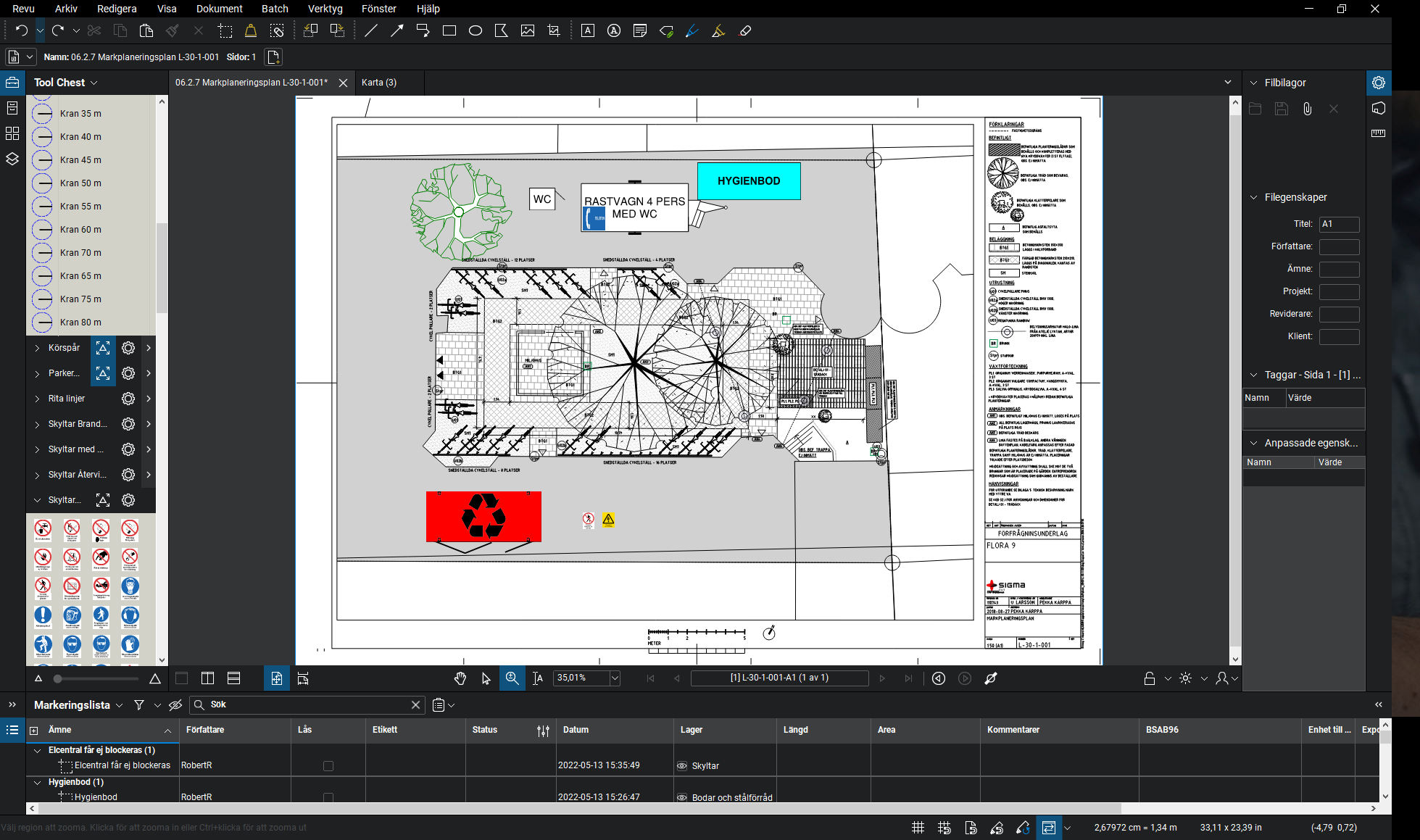Screen dimensions: 1420x840
Task: Open the Verktyg menu
Action: [325, 9]
